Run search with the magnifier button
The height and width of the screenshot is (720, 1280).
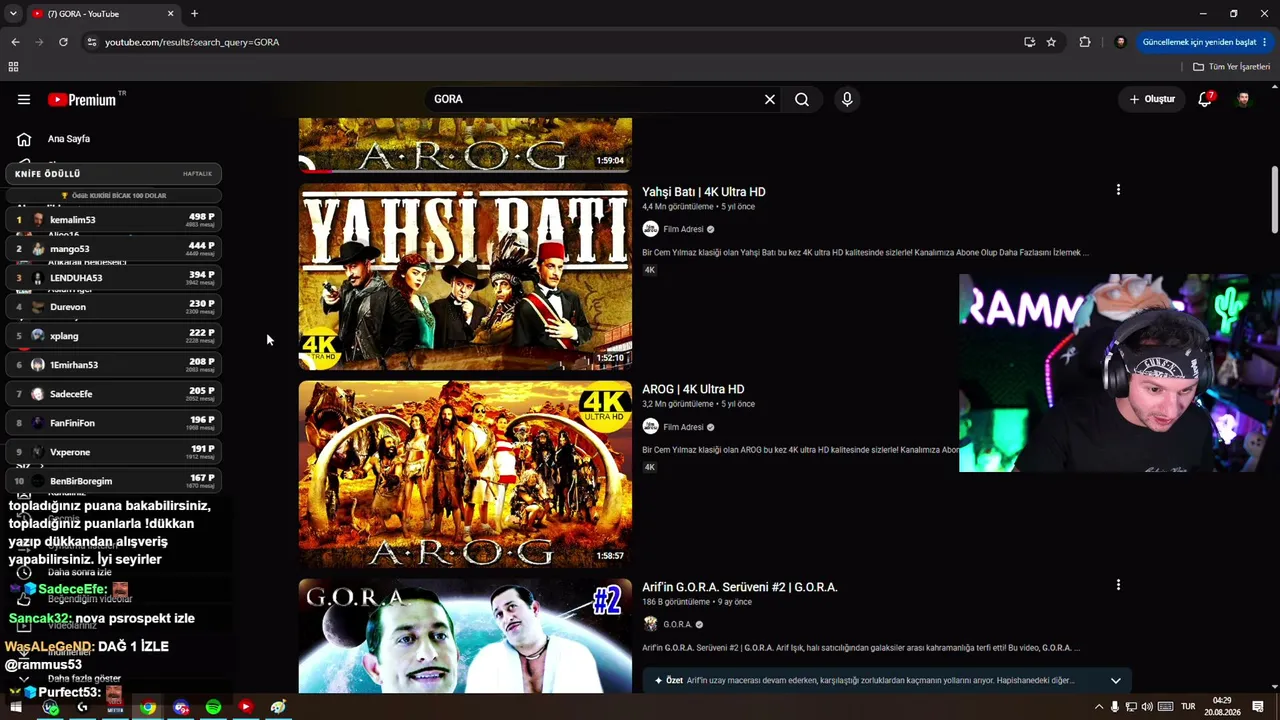(x=802, y=99)
